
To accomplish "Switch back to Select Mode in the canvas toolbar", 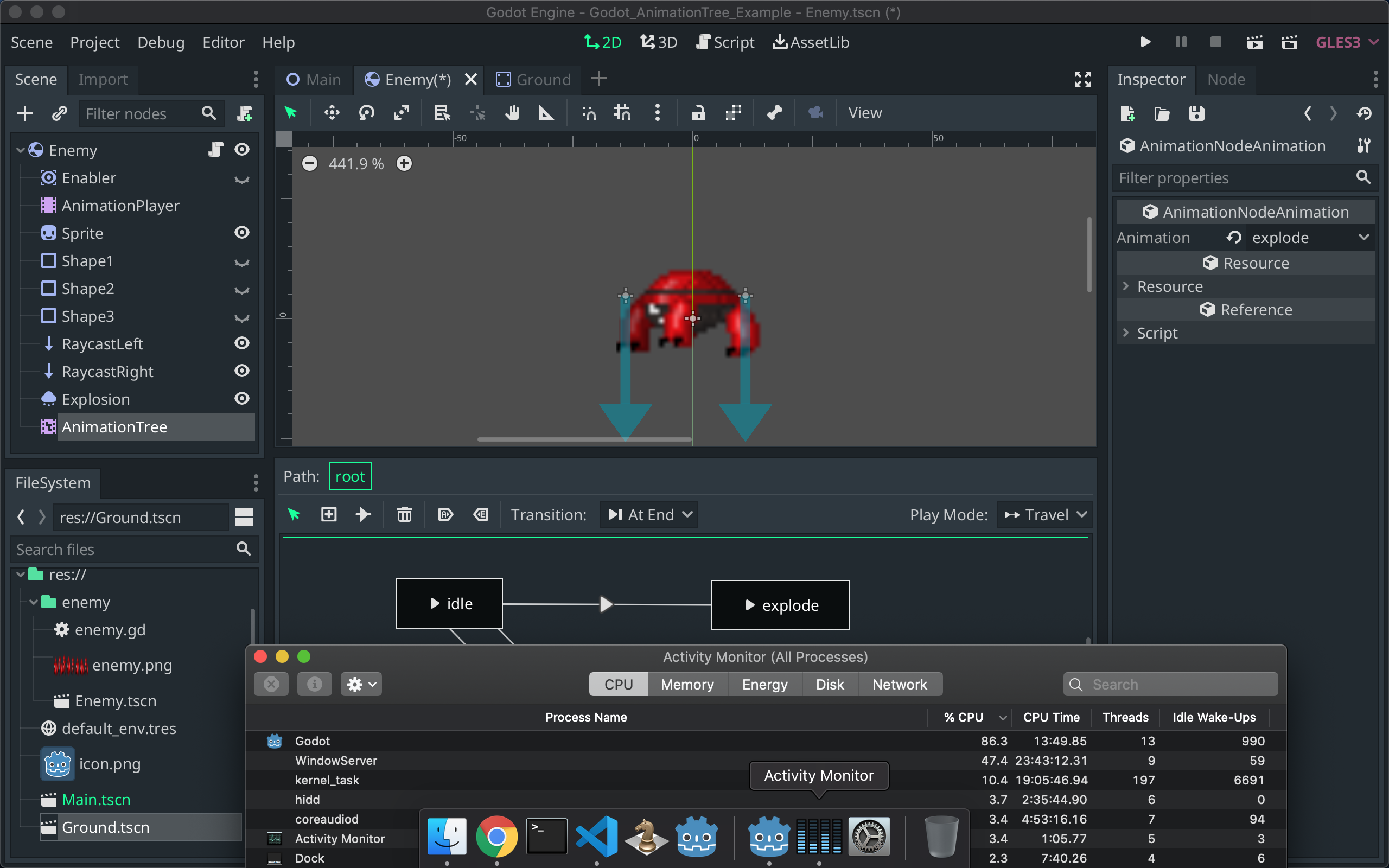I will pos(291,112).
